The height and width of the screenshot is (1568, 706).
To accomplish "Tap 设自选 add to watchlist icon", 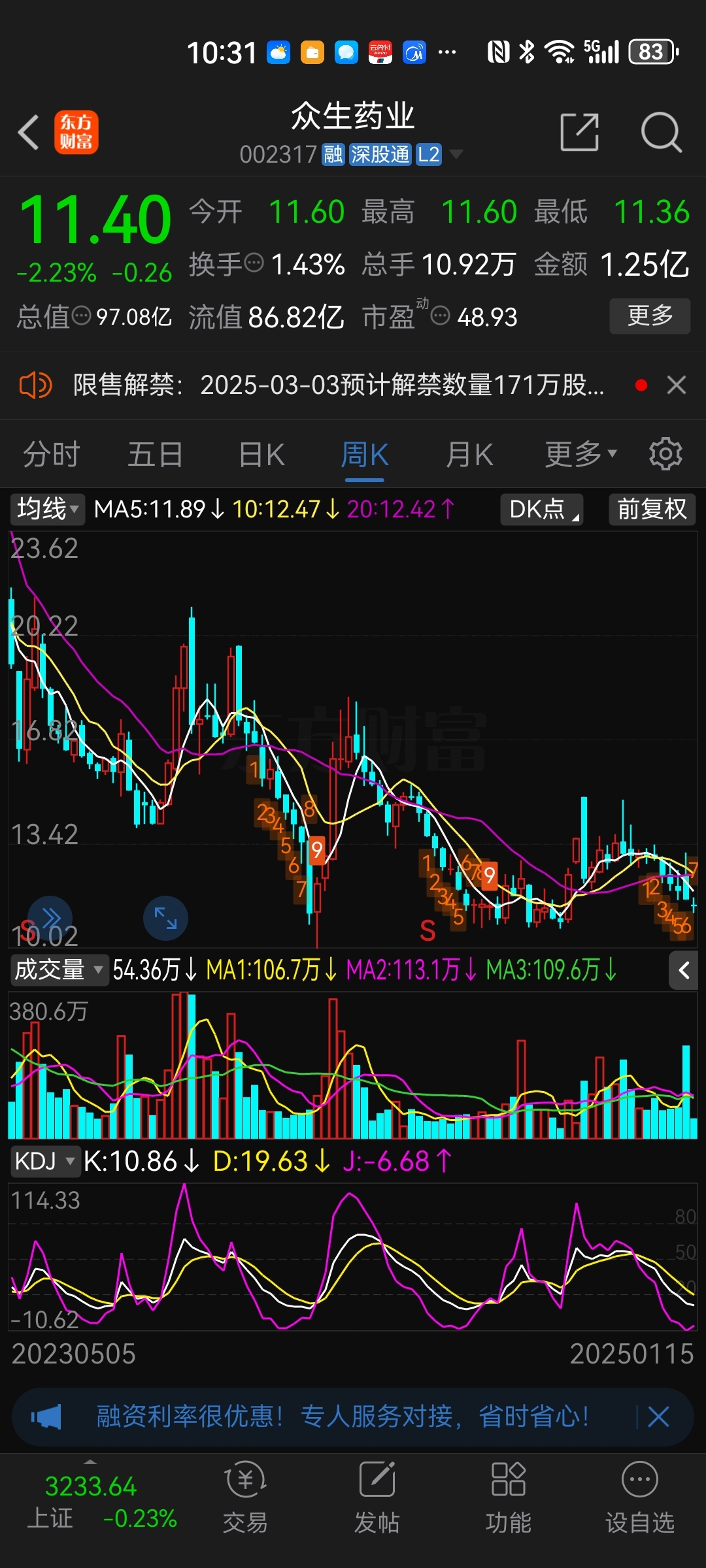I will (x=639, y=1499).
